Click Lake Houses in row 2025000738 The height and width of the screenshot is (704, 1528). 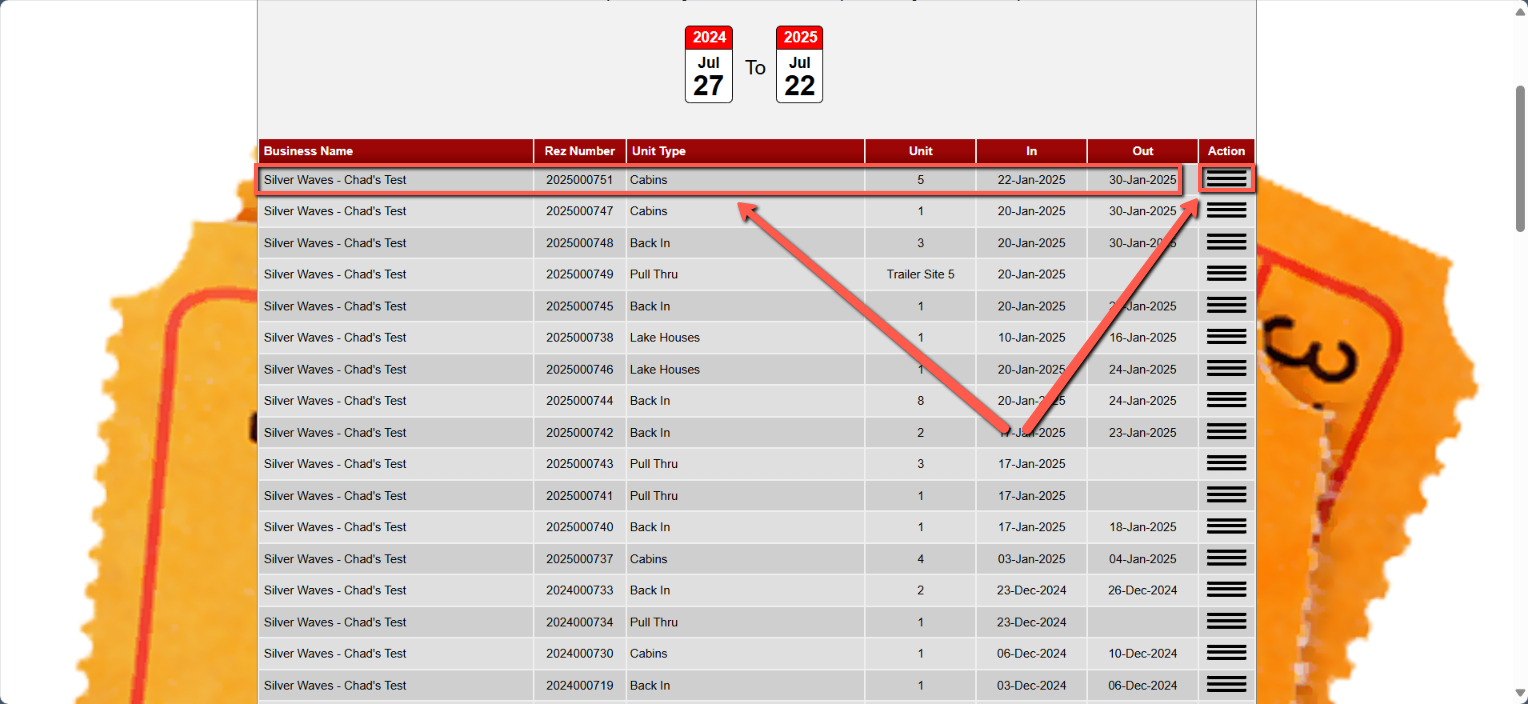pyautogui.click(x=665, y=337)
